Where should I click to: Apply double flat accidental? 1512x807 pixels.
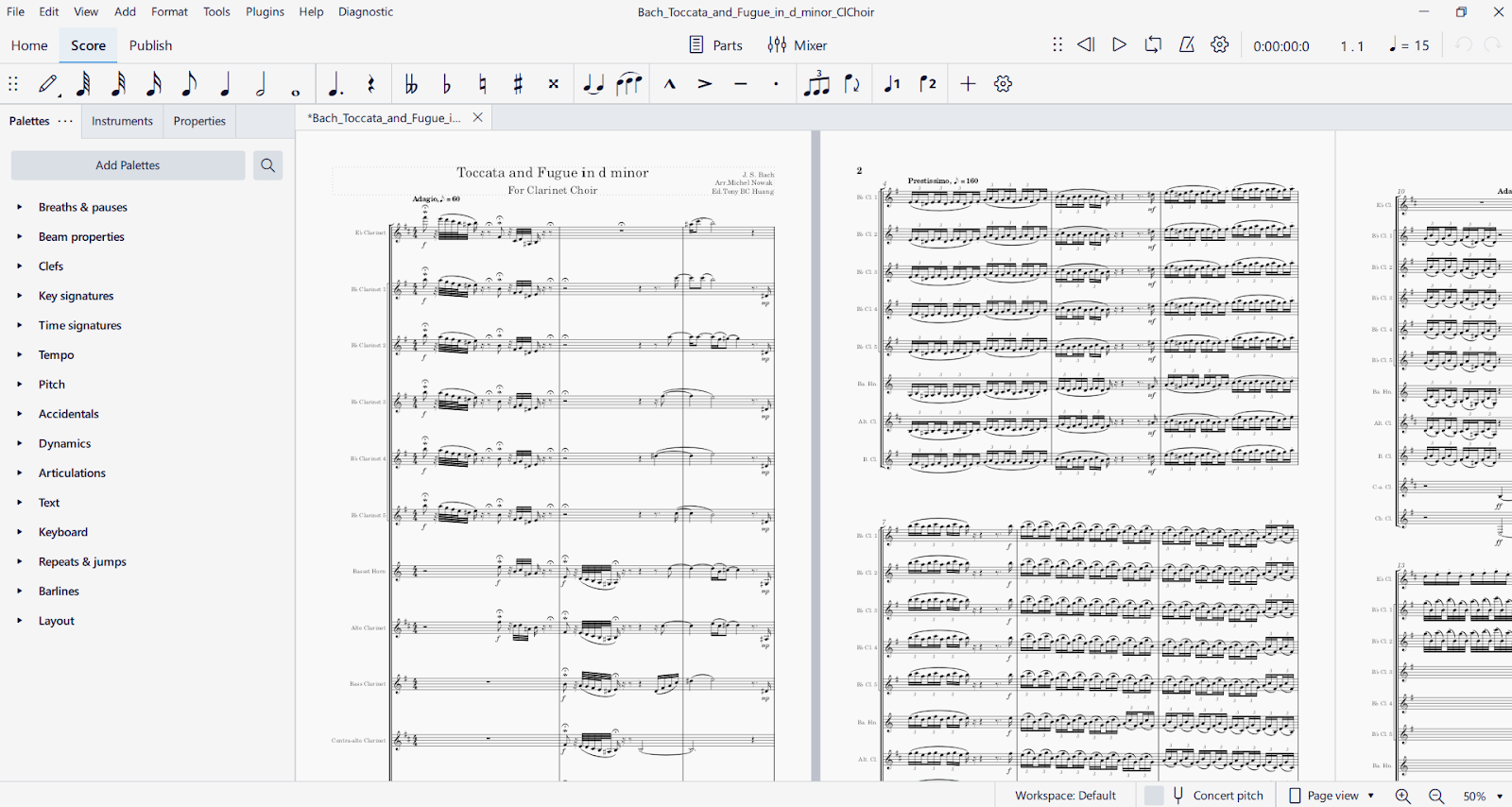[410, 84]
